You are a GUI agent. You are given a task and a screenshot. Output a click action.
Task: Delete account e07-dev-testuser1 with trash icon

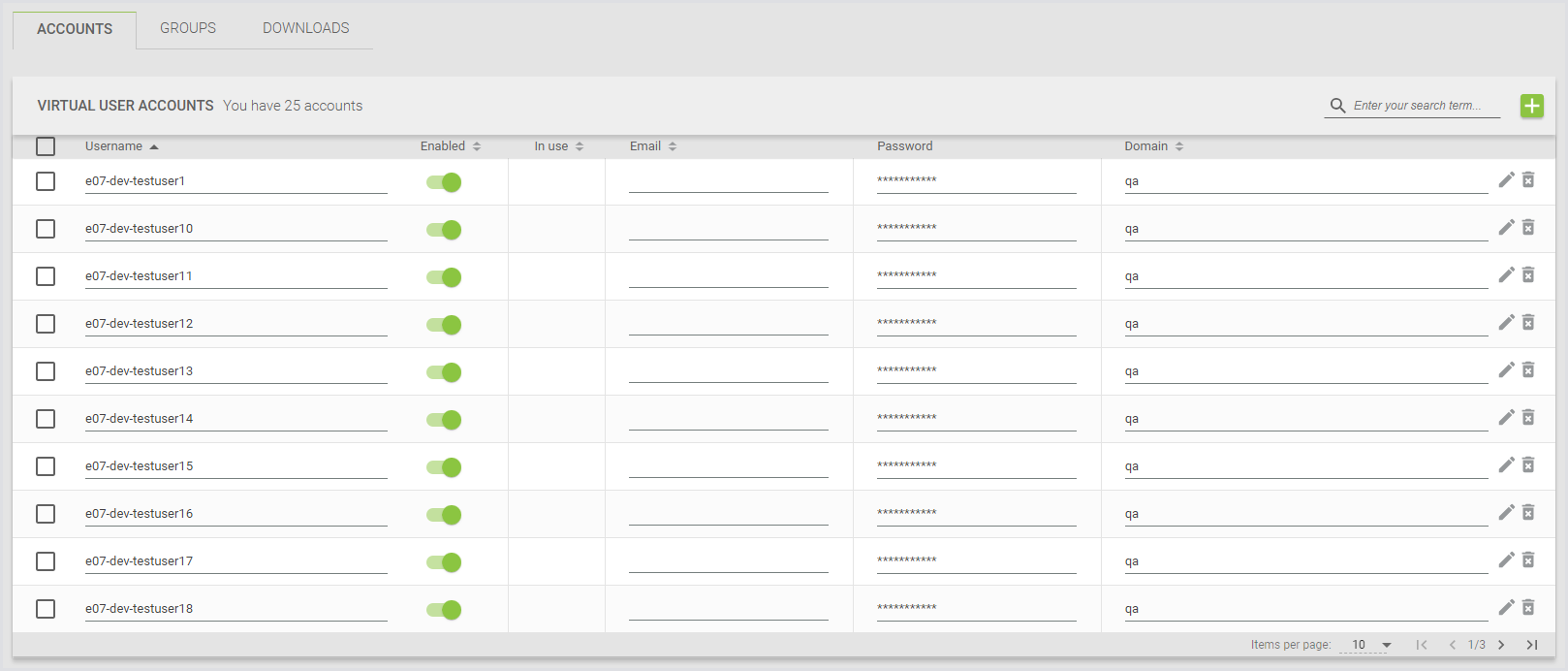coord(1528,179)
